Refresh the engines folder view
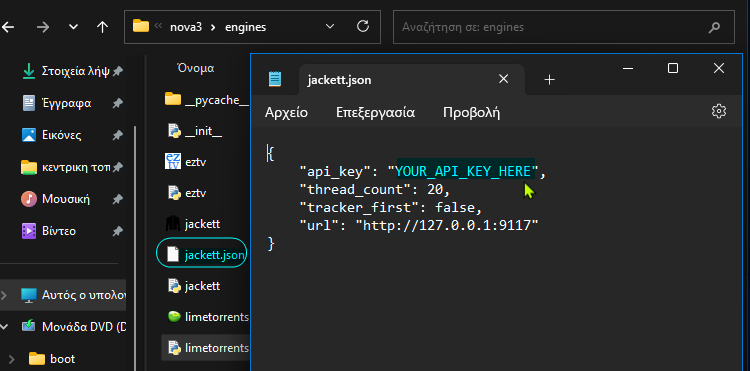This screenshot has width=750, height=371. 363,27
